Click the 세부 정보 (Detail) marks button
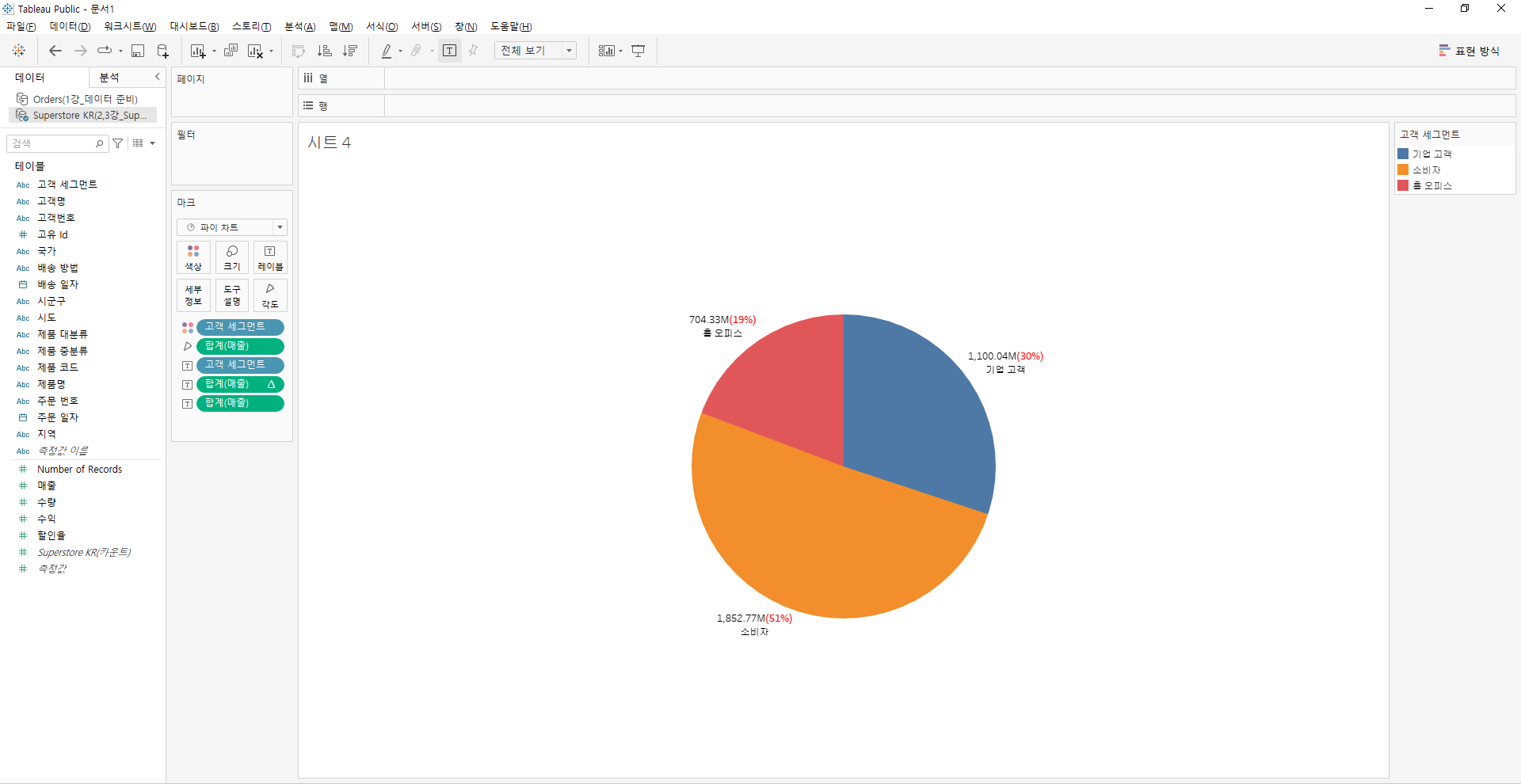The height and width of the screenshot is (784, 1521). tap(193, 295)
